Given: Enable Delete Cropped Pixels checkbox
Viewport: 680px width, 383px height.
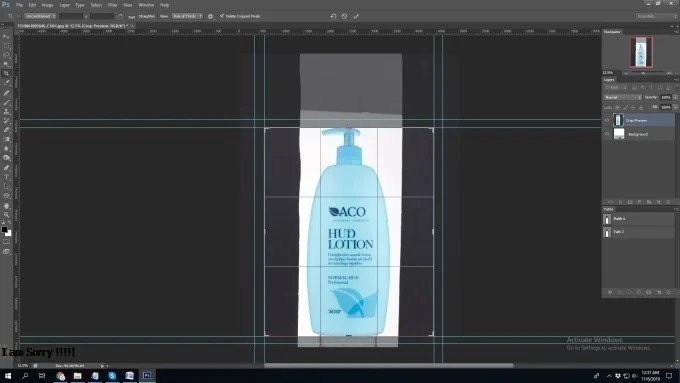Looking at the screenshot, I should (222, 16).
